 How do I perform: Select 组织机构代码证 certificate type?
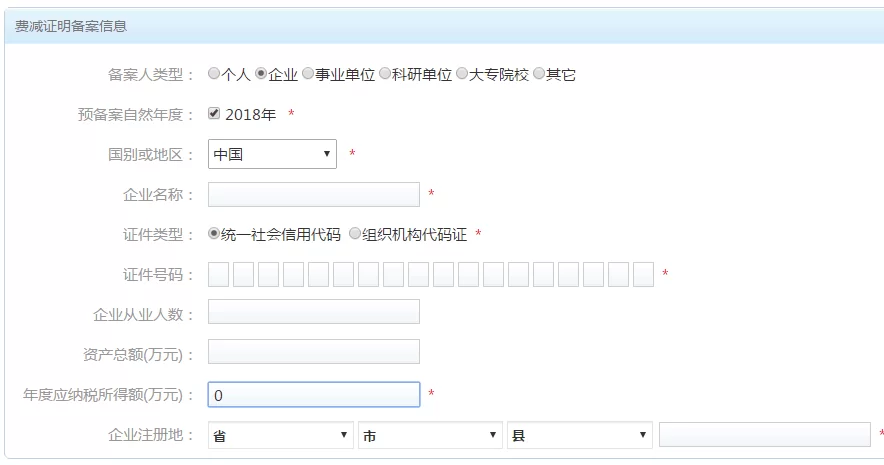click(x=354, y=234)
